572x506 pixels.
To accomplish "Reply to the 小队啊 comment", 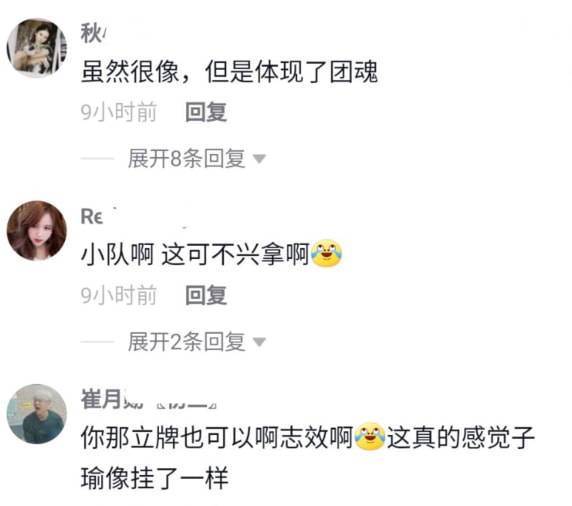I will pyautogui.click(x=206, y=295).
